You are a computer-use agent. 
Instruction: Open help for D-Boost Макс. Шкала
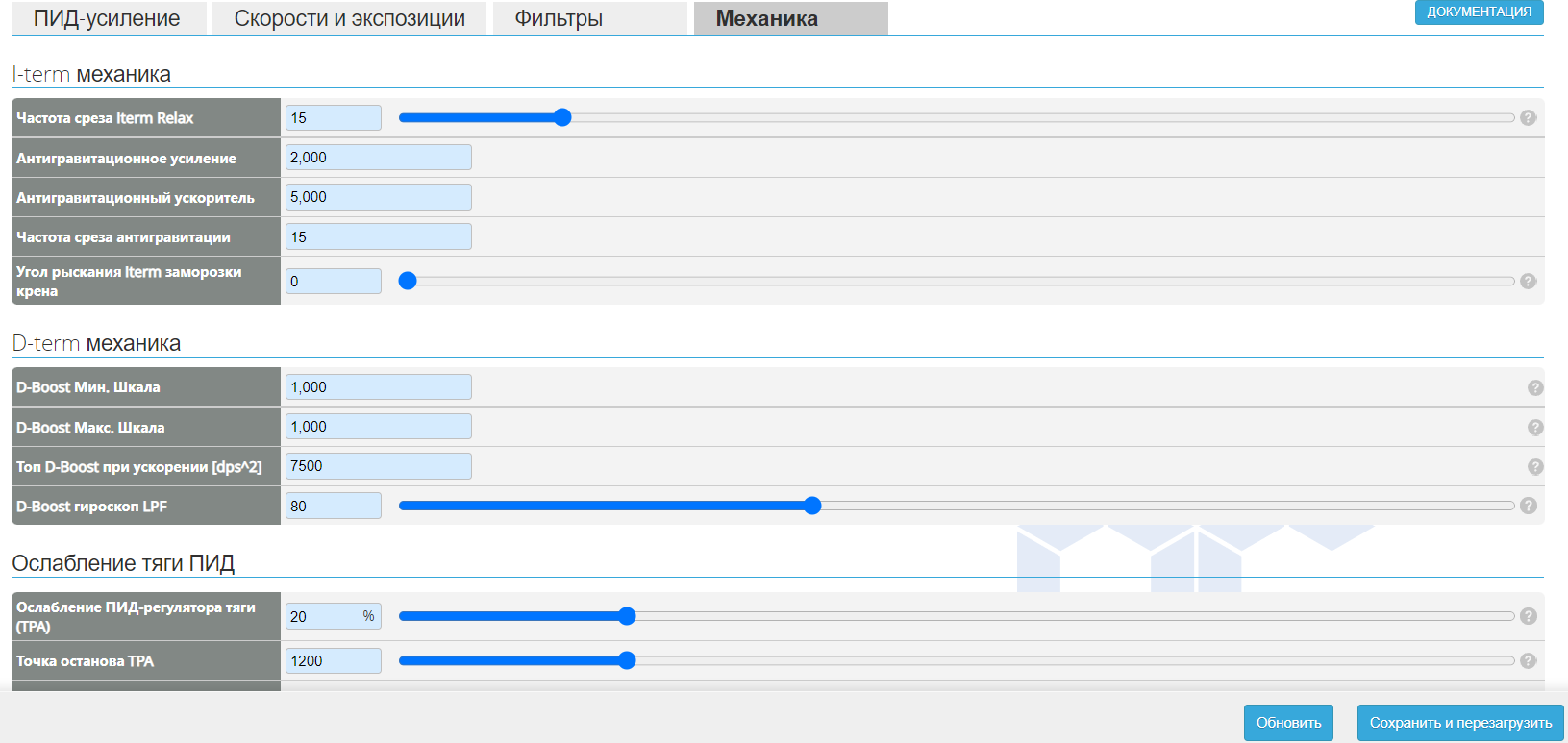click(1535, 427)
